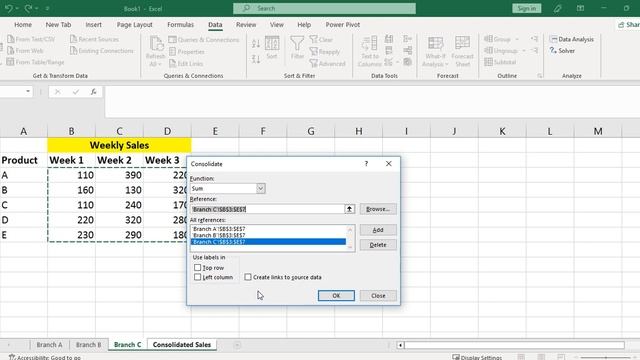Click the Redo arrow in title bar
The height and width of the screenshot is (360, 640).
[28, 8]
